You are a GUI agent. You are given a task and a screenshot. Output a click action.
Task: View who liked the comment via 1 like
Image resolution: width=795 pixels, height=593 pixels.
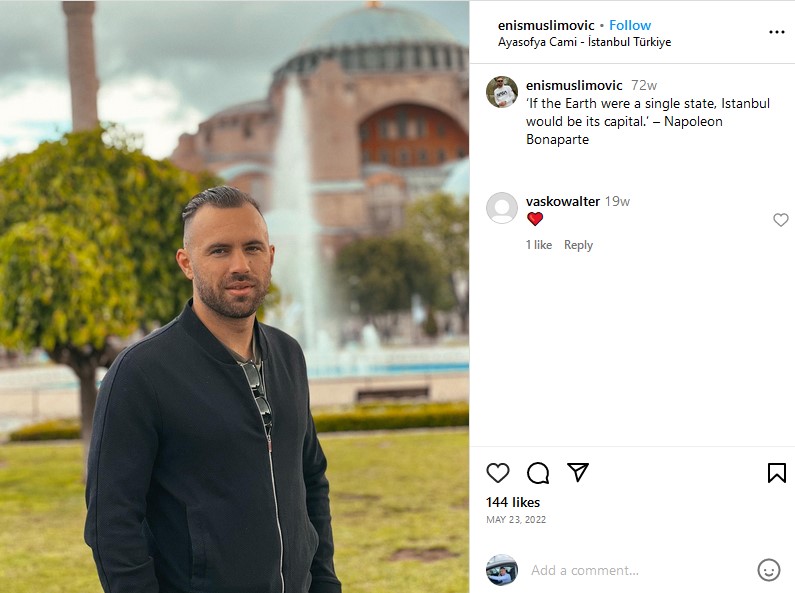538,245
